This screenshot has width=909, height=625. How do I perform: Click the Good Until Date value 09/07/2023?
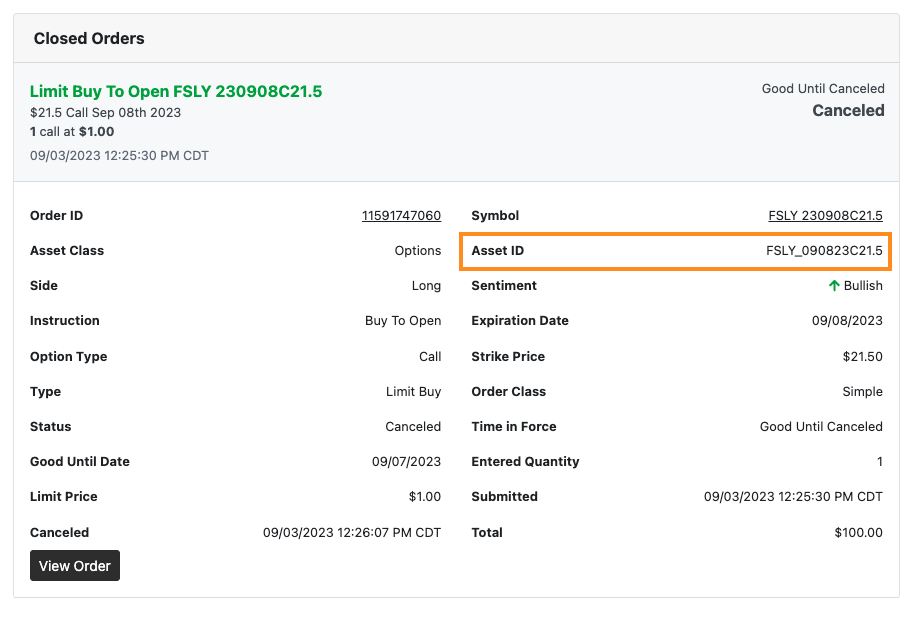pos(406,462)
